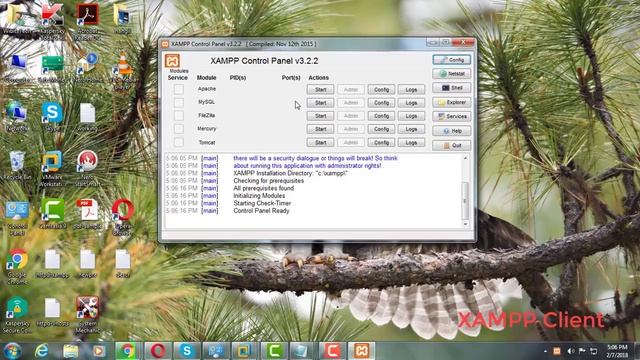
Task: View Logs for Tomcat
Action: [x=411, y=142]
